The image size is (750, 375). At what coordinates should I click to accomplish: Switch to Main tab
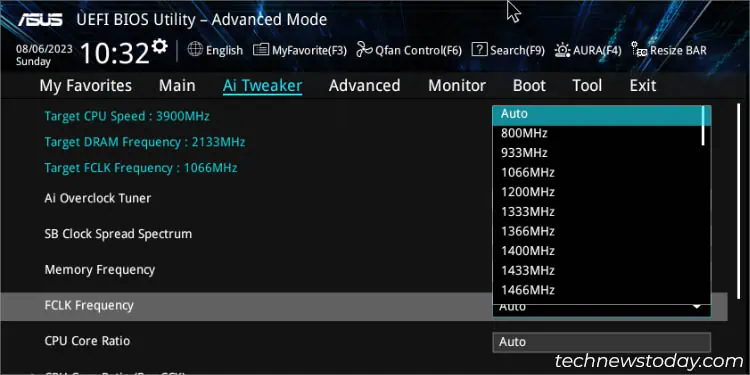point(177,86)
